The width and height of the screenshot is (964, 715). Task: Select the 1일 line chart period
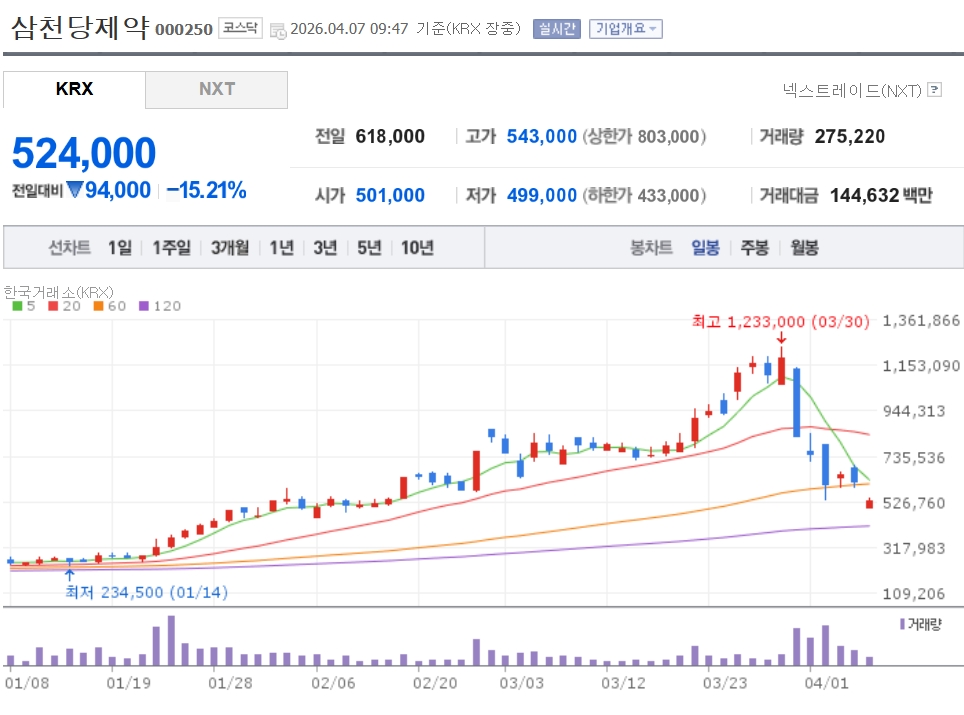pyautogui.click(x=119, y=248)
